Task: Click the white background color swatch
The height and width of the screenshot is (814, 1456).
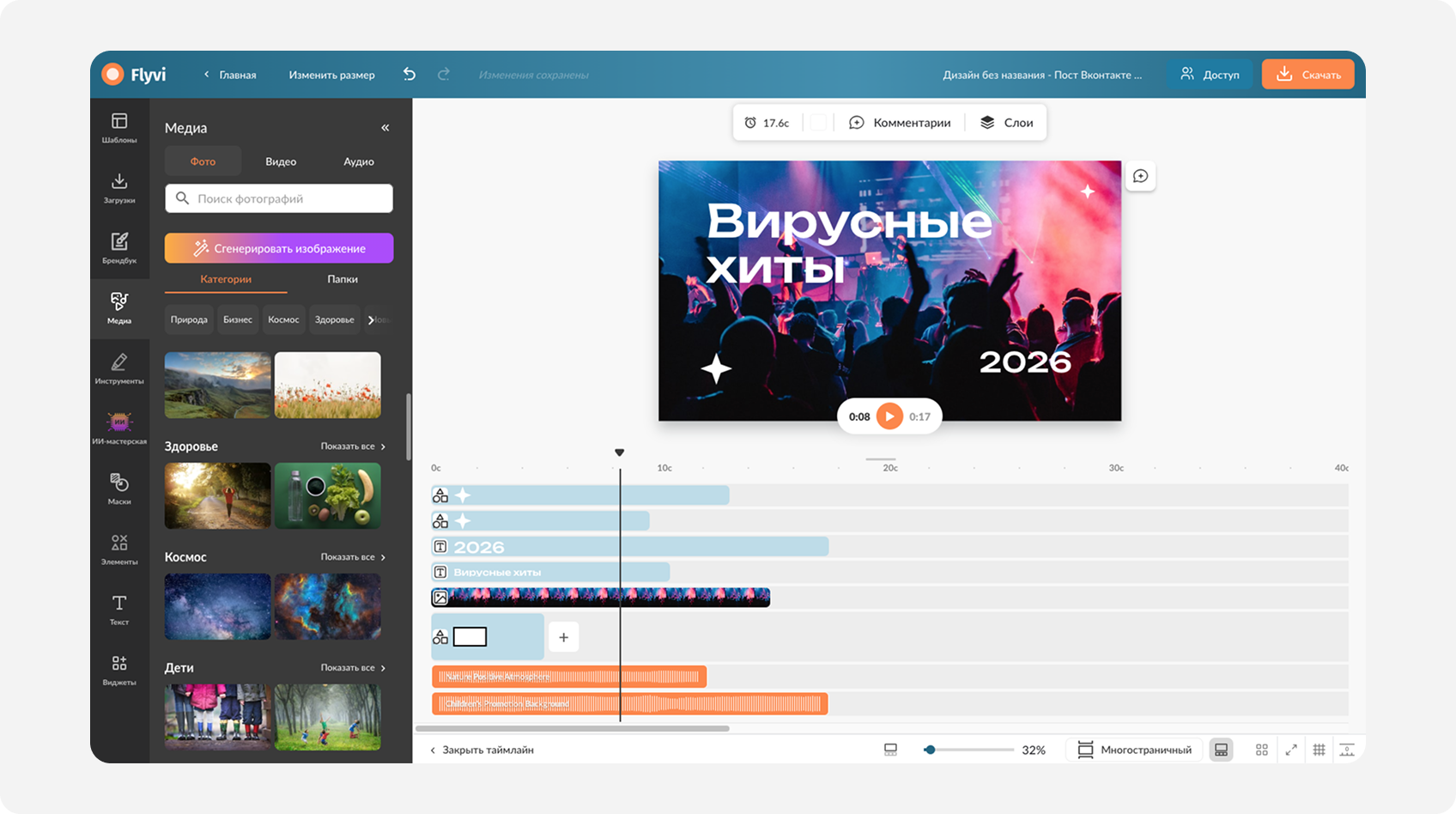Action: click(x=819, y=123)
